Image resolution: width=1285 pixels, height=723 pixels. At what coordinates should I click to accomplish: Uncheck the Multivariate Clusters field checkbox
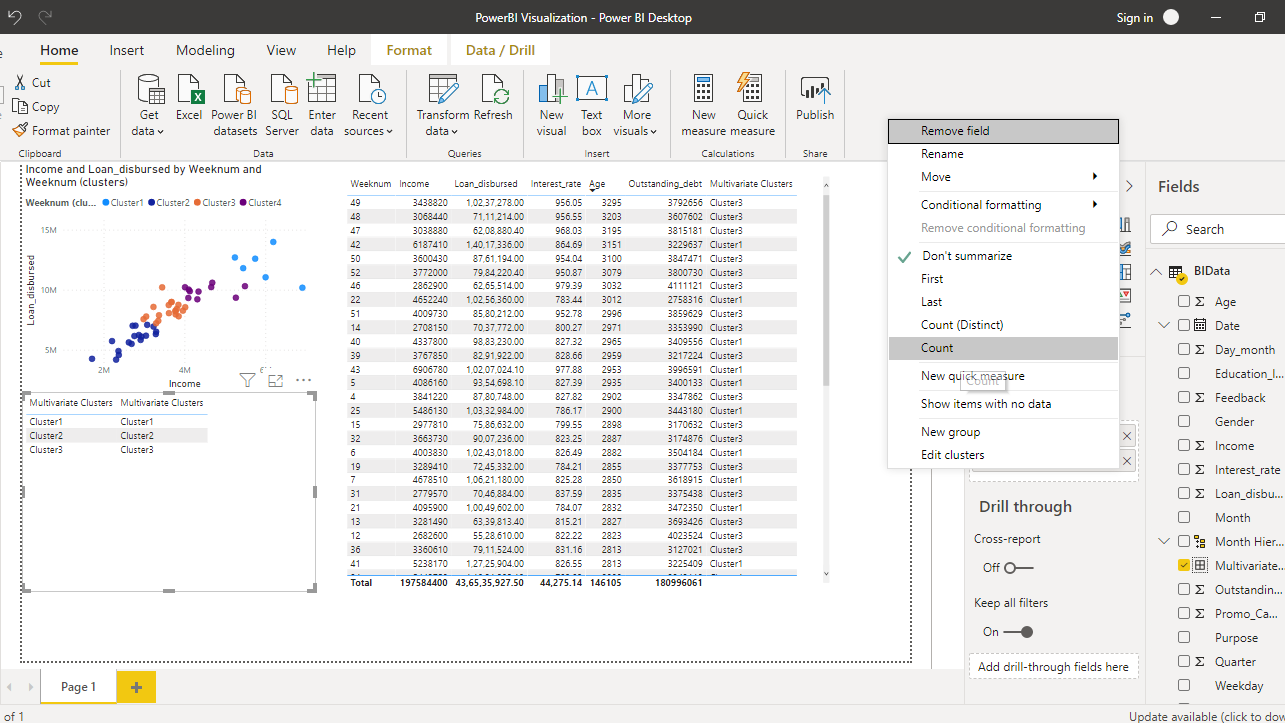[1184, 565]
